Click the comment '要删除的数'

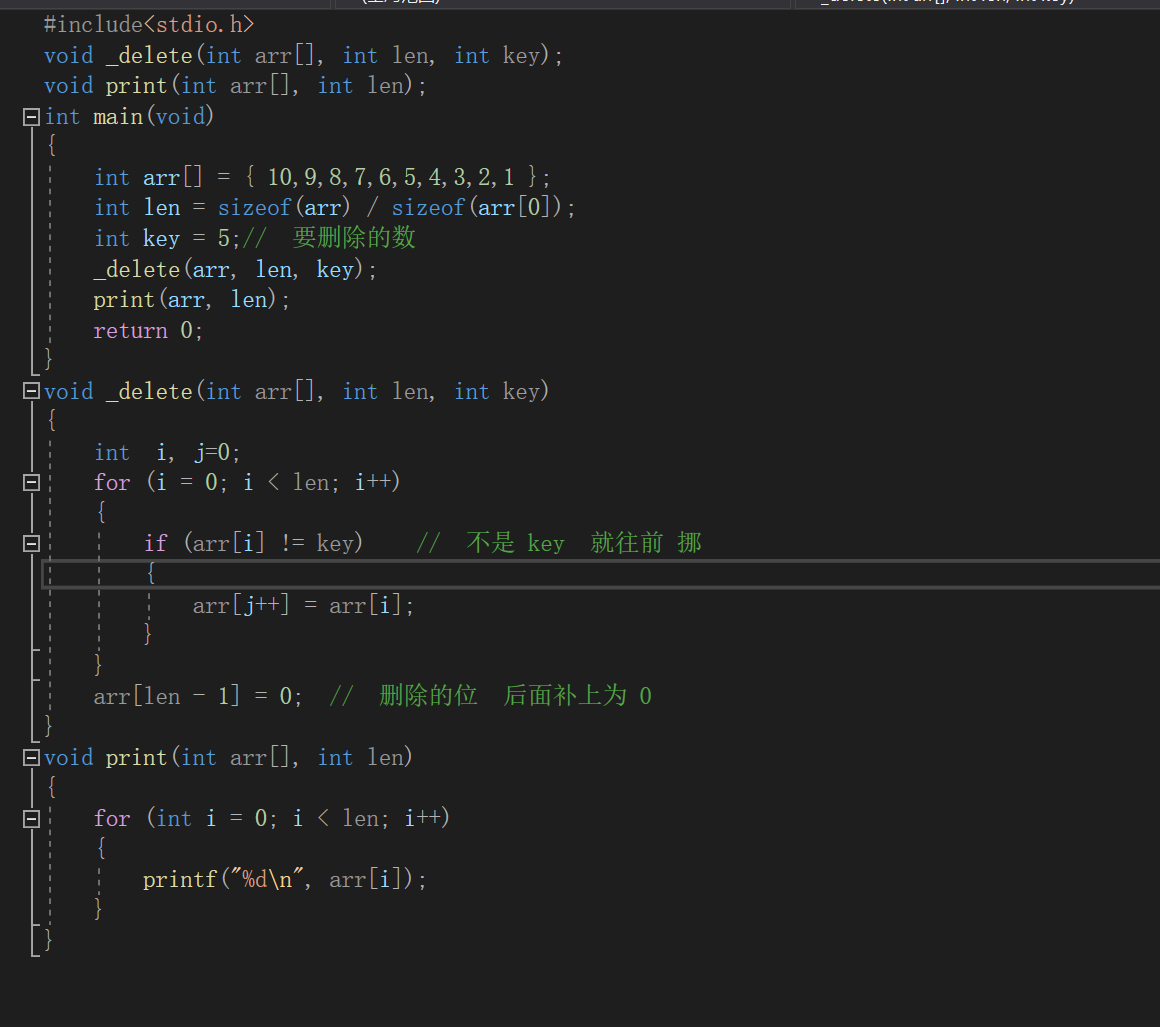click(354, 238)
